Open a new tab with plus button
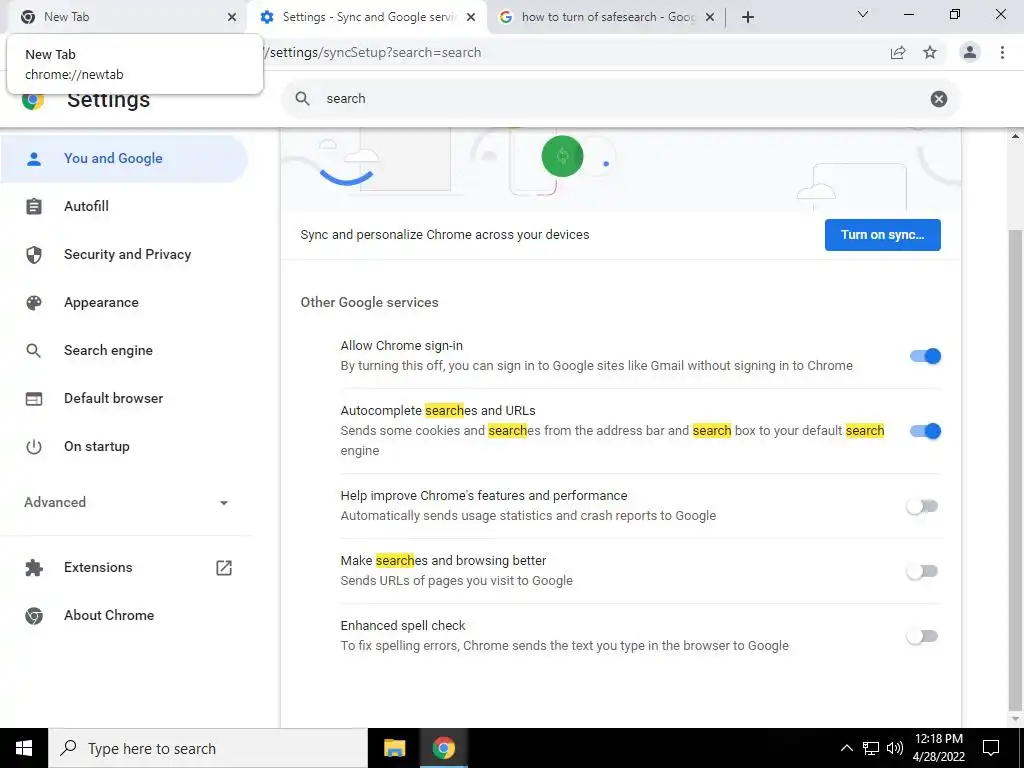The width and height of the screenshot is (1024, 768). (x=748, y=17)
